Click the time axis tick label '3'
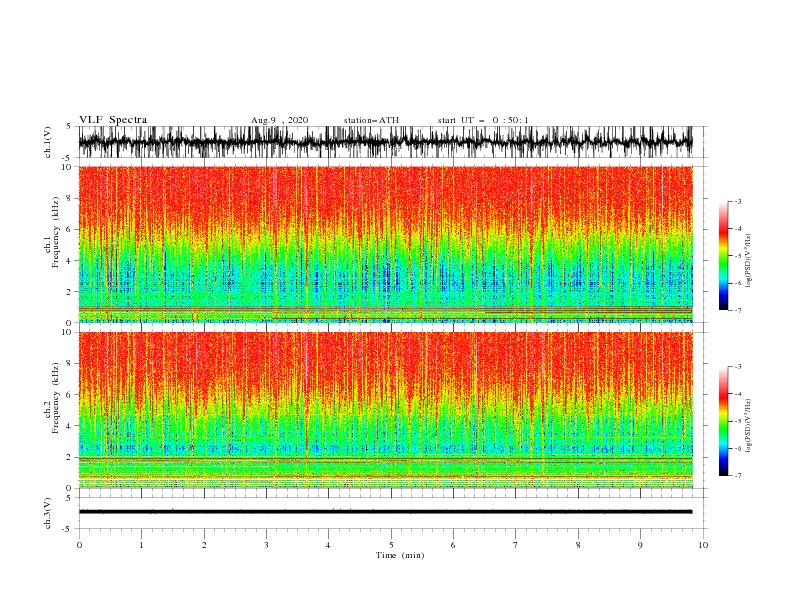 [266, 545]
